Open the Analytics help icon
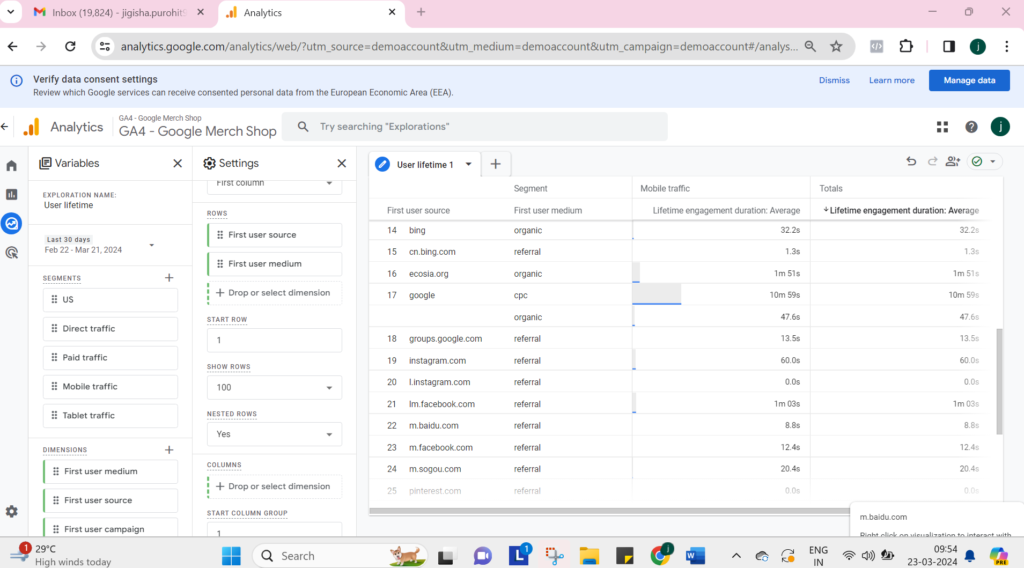 pyautogui.click(x=971, y=127)
